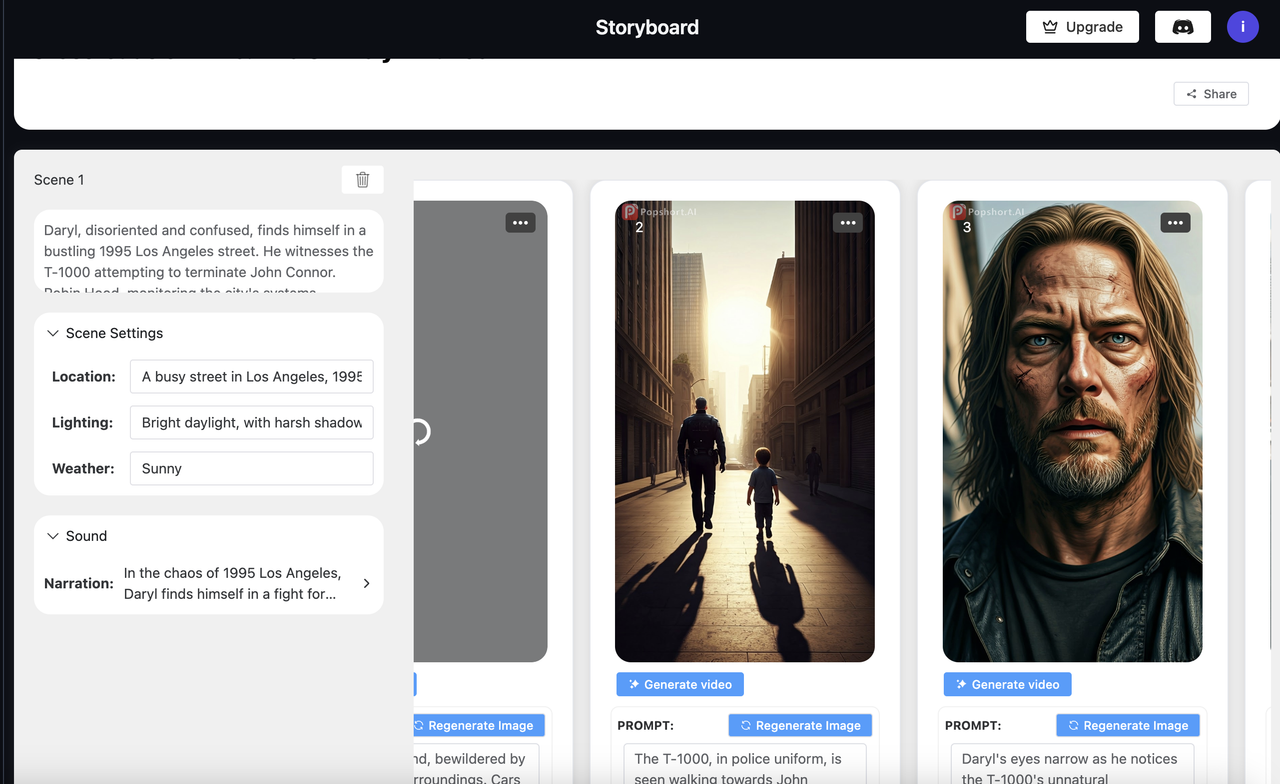Click the narration text about 1995 Los Angeles
The width and height of the screenshot is (1280, 784).
click(233, 583)
